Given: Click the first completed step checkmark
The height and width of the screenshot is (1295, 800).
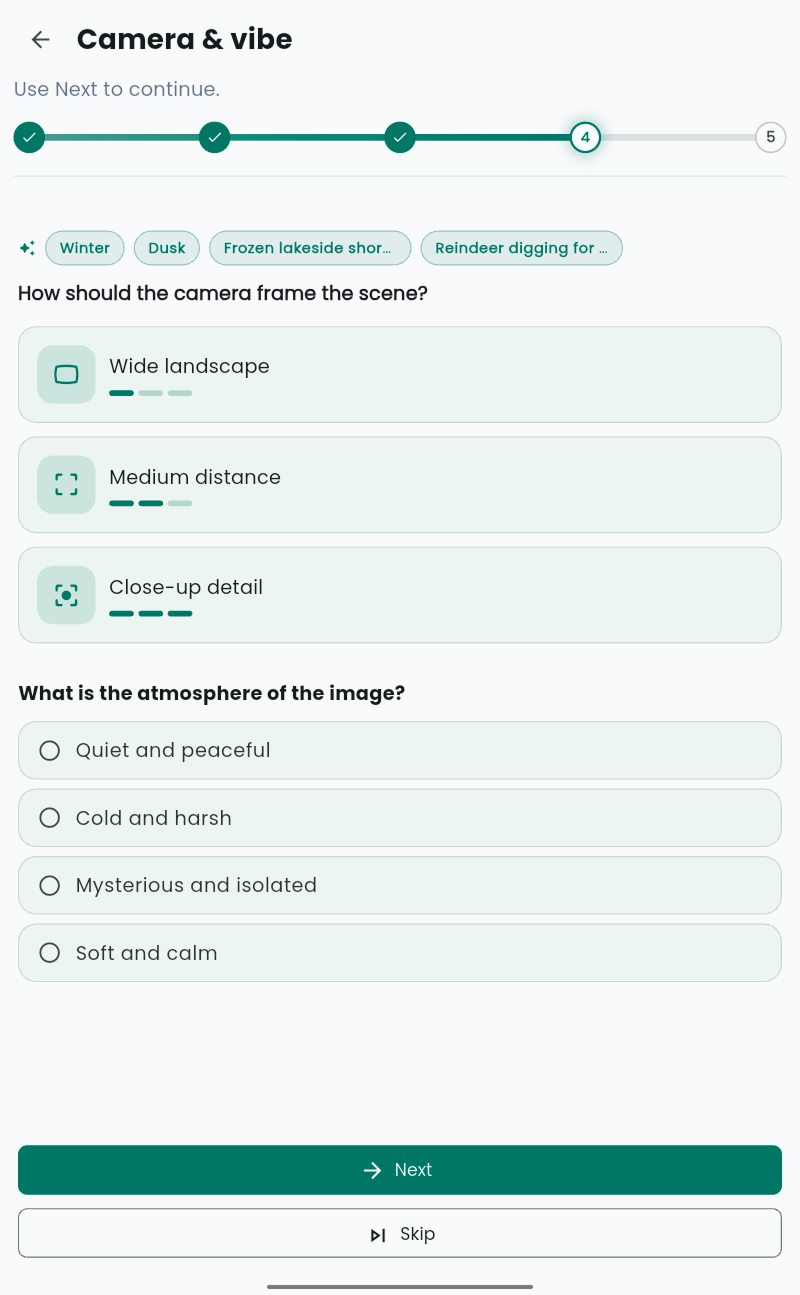Looking at the screenshot, I should click(29, 137).
